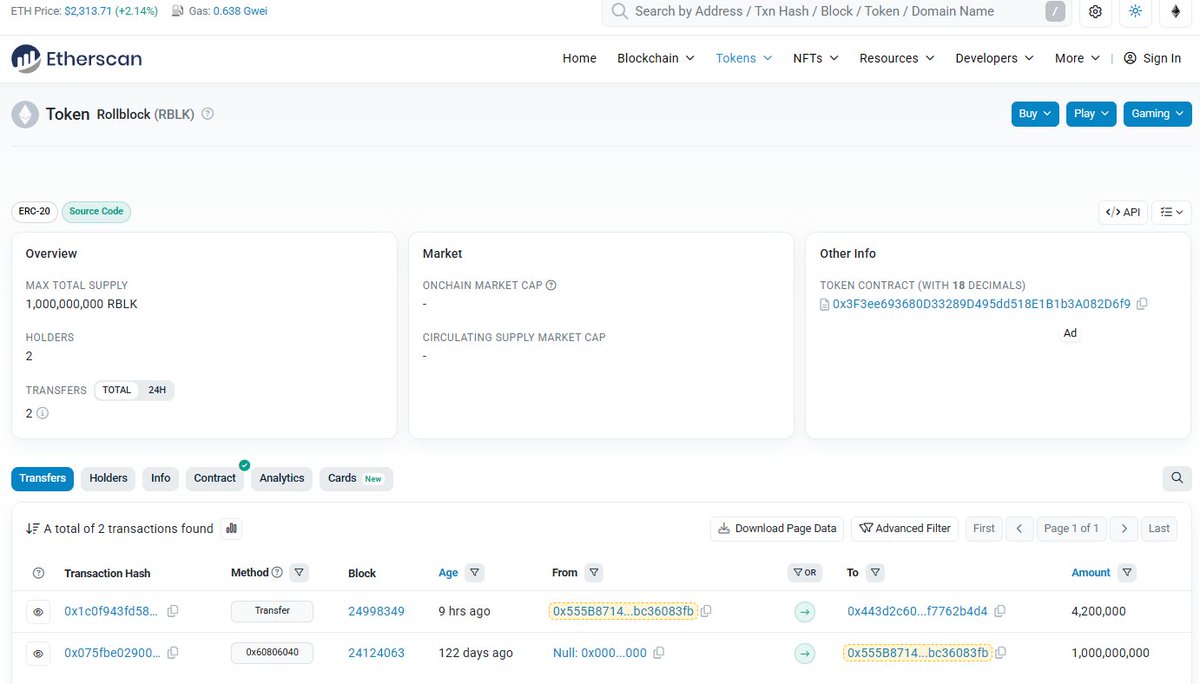Toggle Age column header format

tap(448, 573)
